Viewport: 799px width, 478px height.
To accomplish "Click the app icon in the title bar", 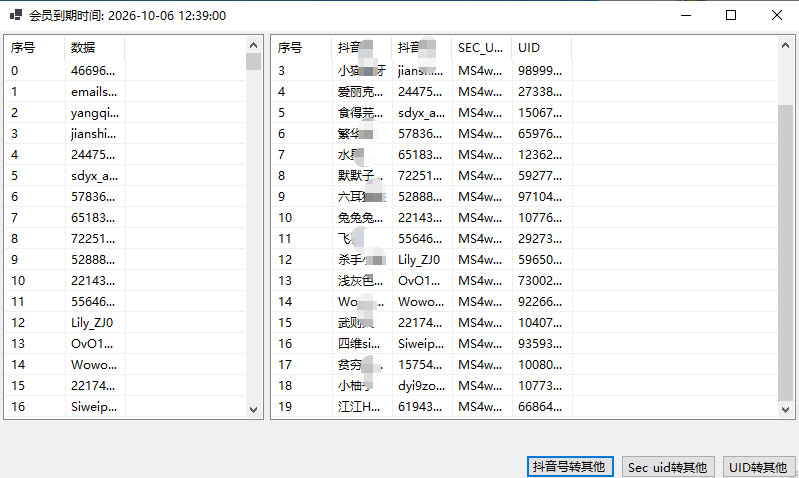I will pyautogui.click(x=16, y=16).
